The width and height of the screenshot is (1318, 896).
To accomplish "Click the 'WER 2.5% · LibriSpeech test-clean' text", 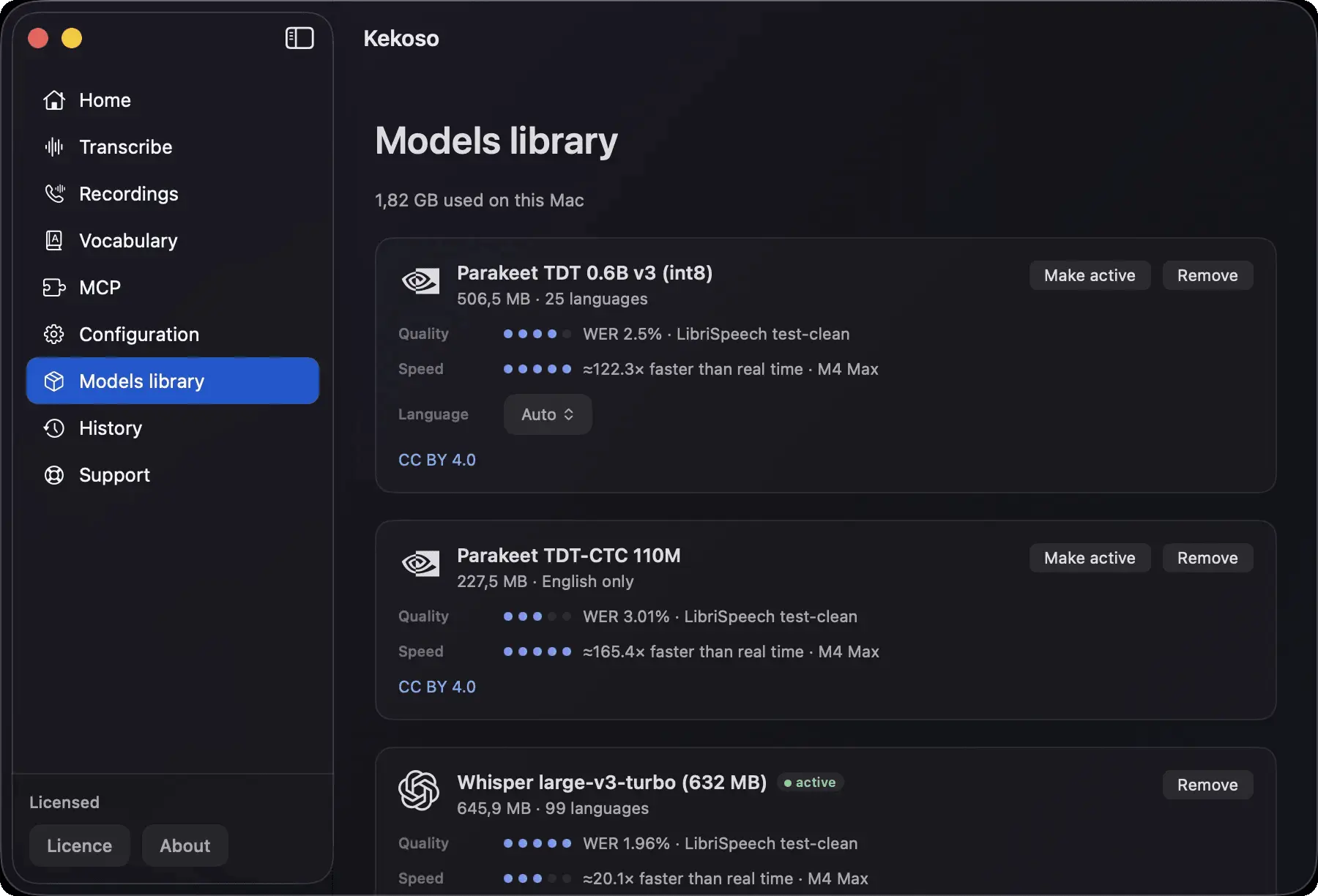I will [716, 334].
